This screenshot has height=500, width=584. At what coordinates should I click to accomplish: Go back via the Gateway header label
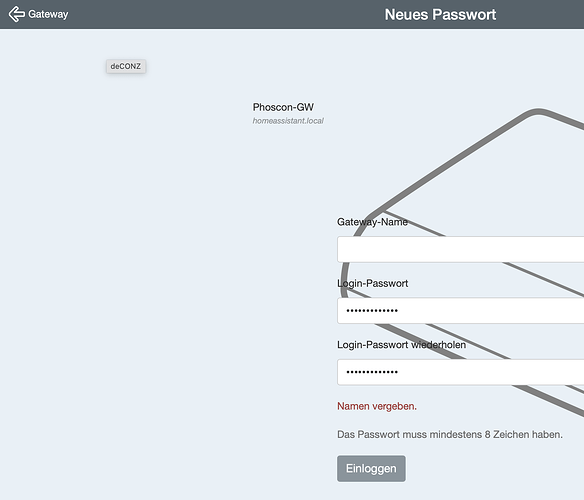coord(48,14)
